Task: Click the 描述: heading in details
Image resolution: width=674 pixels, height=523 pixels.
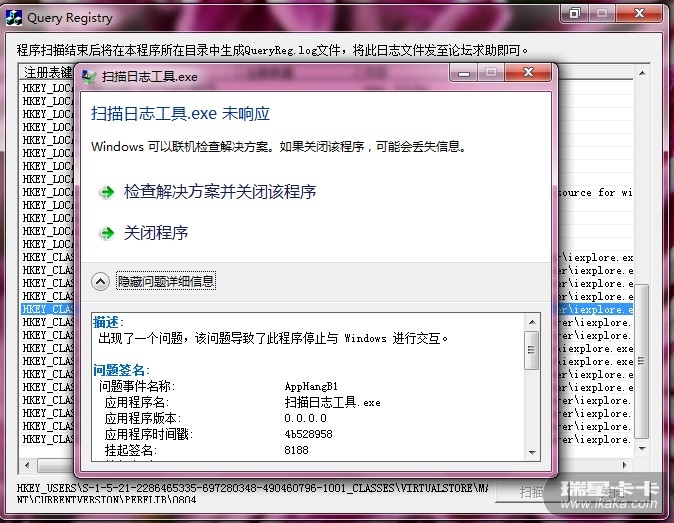Action: (108, 322)
